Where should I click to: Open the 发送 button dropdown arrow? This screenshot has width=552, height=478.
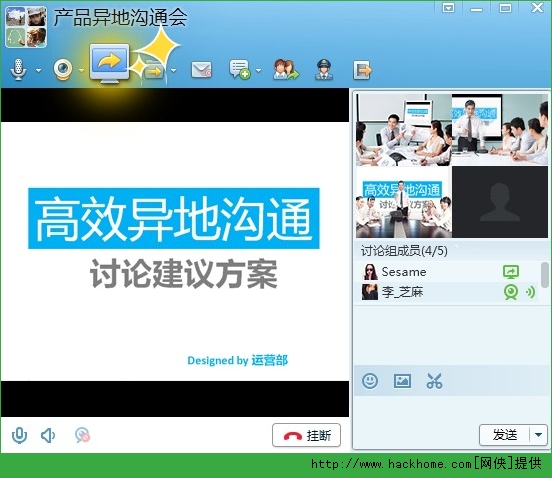[x=538, y=435]
